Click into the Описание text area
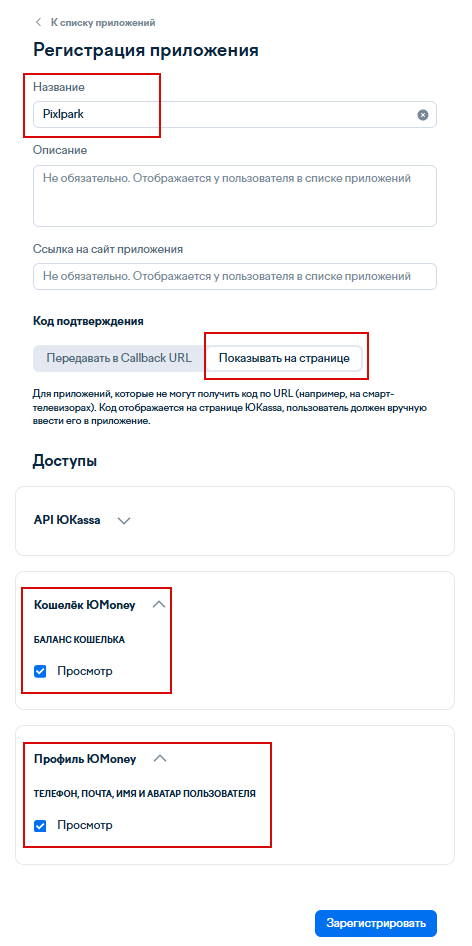472x946 pixels. pyautogui.click(x=235, y=195)
